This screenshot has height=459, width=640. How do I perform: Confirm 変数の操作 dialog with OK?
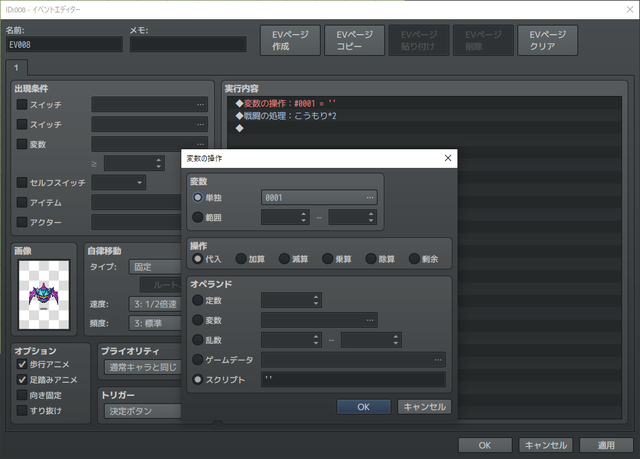coord(363,407)
